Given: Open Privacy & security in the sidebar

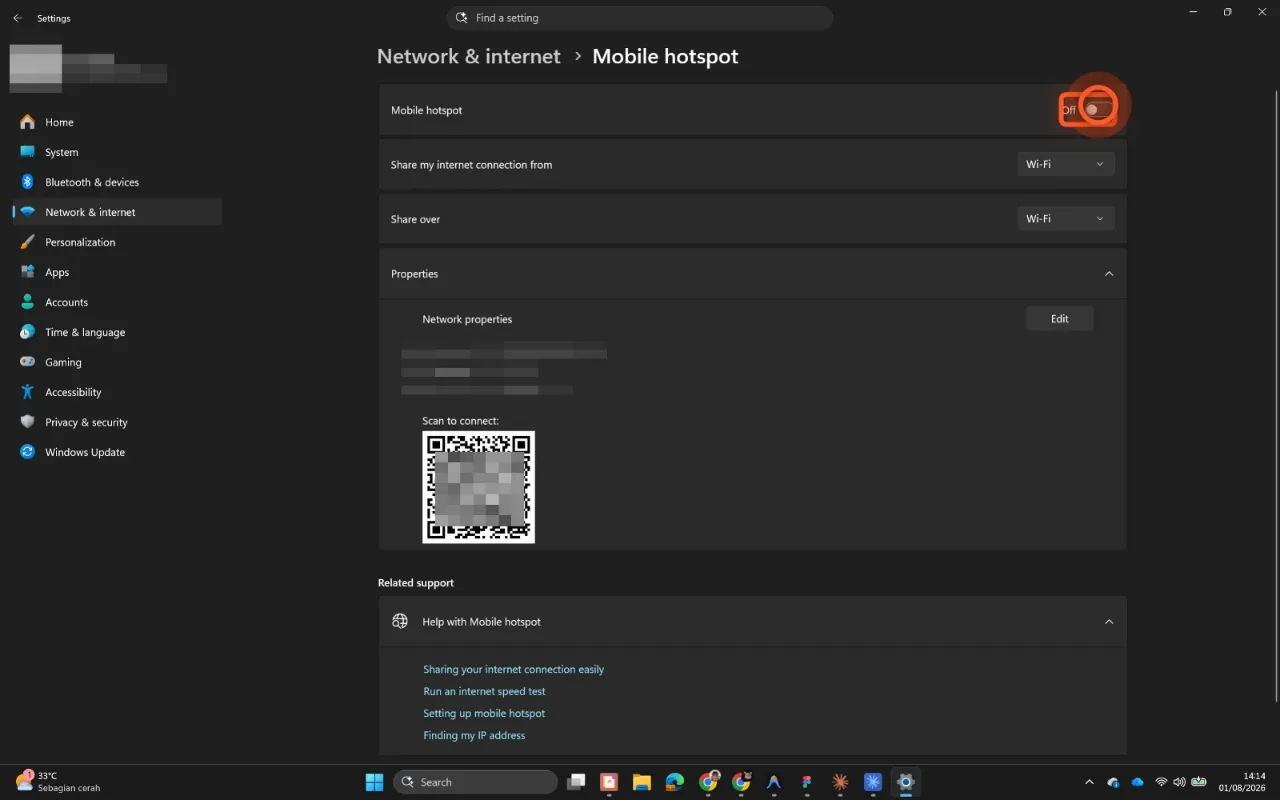Looking at the screenshot, I should click(117, 422).
